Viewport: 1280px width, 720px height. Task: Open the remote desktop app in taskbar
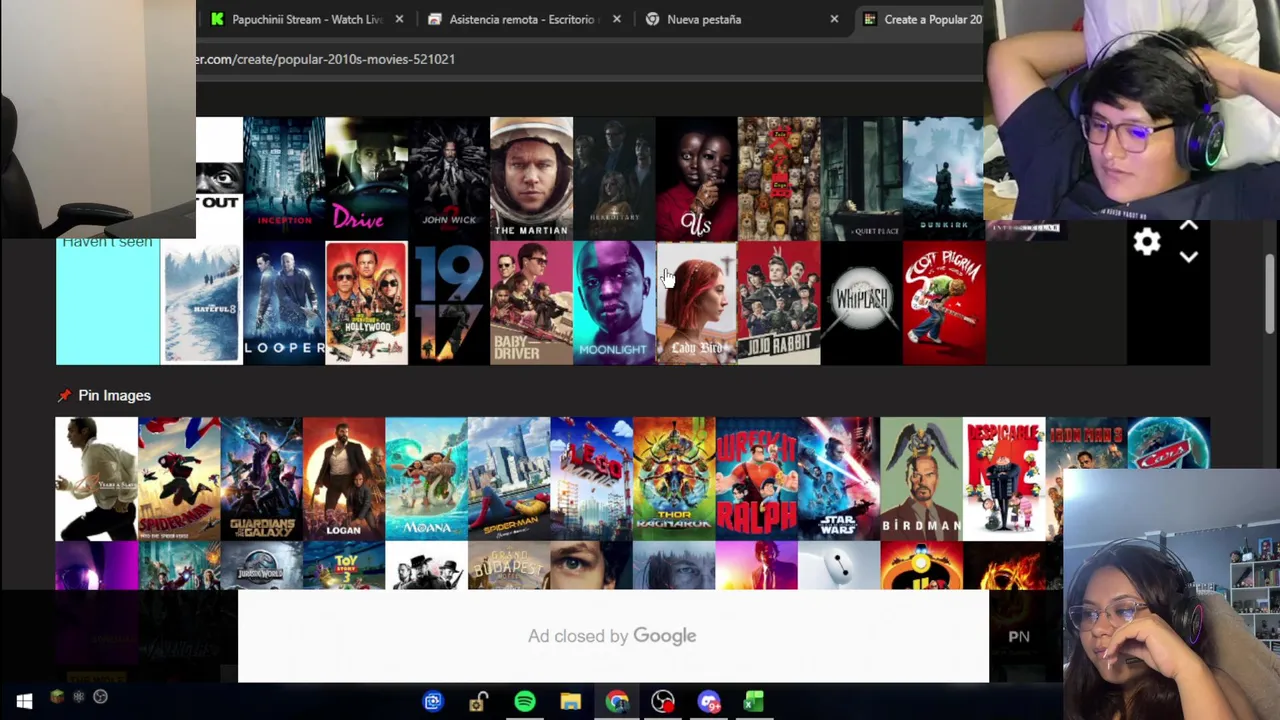coord(433,702)
